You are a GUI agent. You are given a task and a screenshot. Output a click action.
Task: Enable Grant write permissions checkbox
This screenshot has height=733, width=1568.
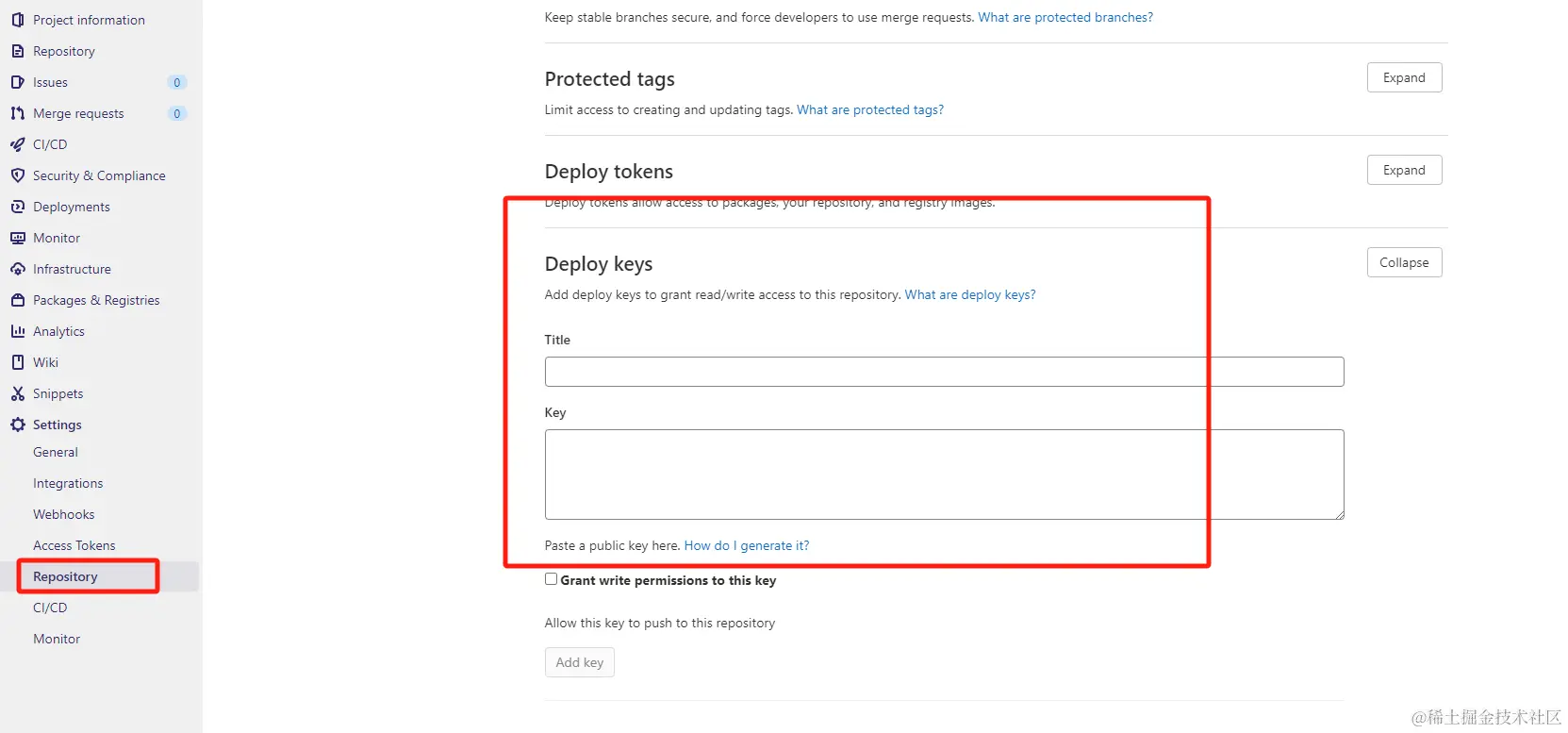click(x=551, y=579)
